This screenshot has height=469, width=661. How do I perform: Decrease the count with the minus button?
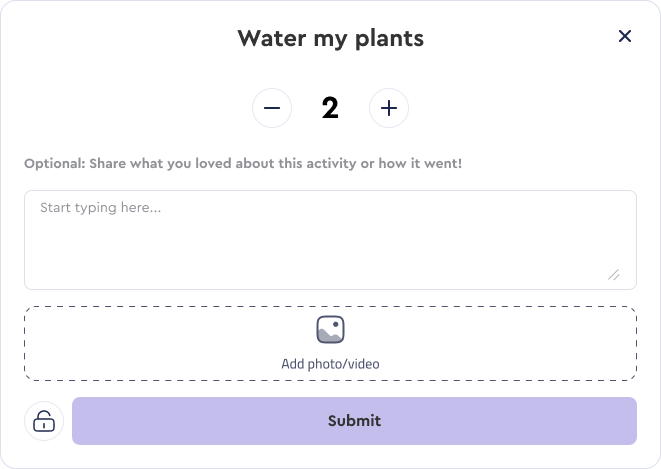click(272, 108)
